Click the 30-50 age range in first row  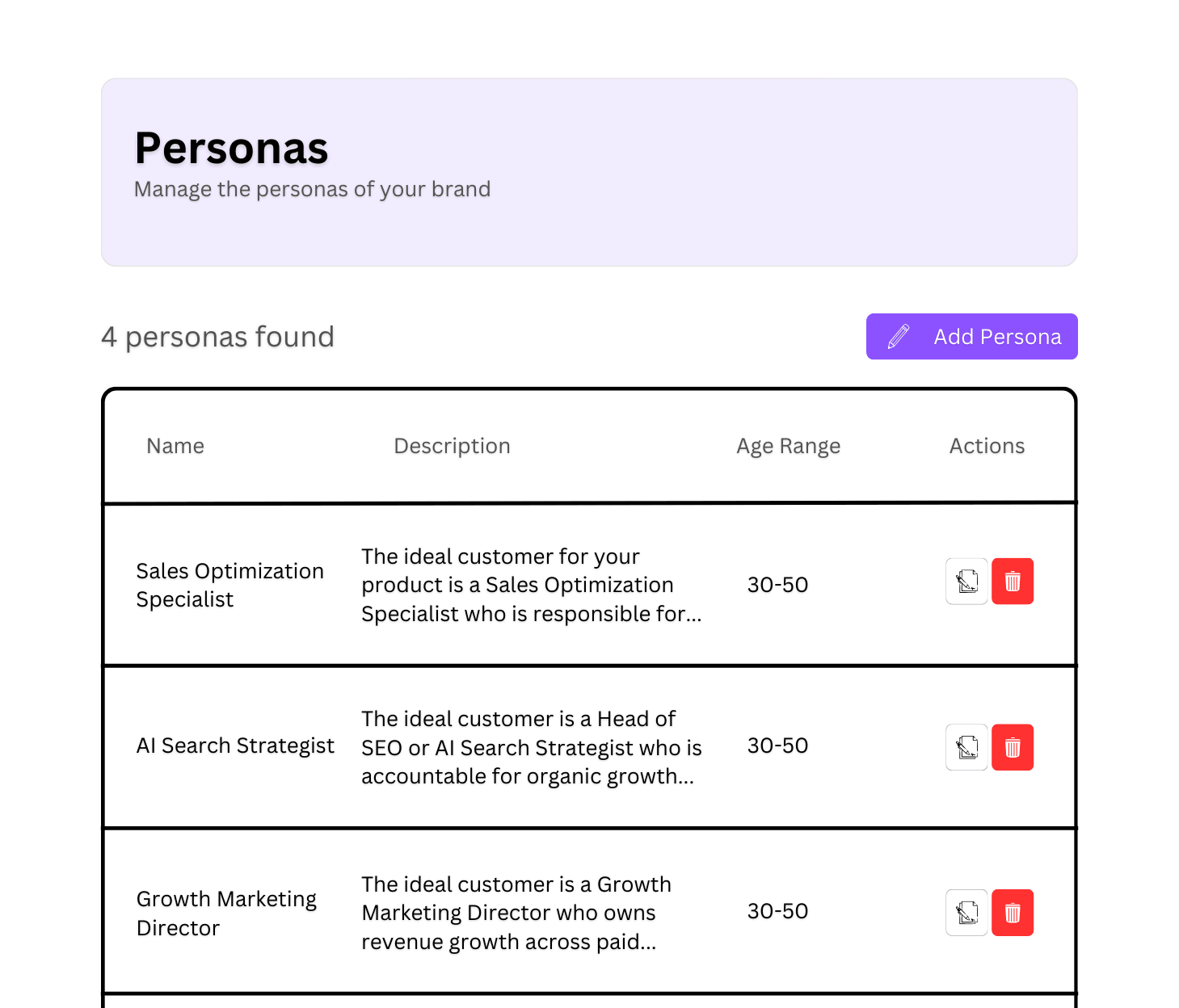click(x=777, y=584)
